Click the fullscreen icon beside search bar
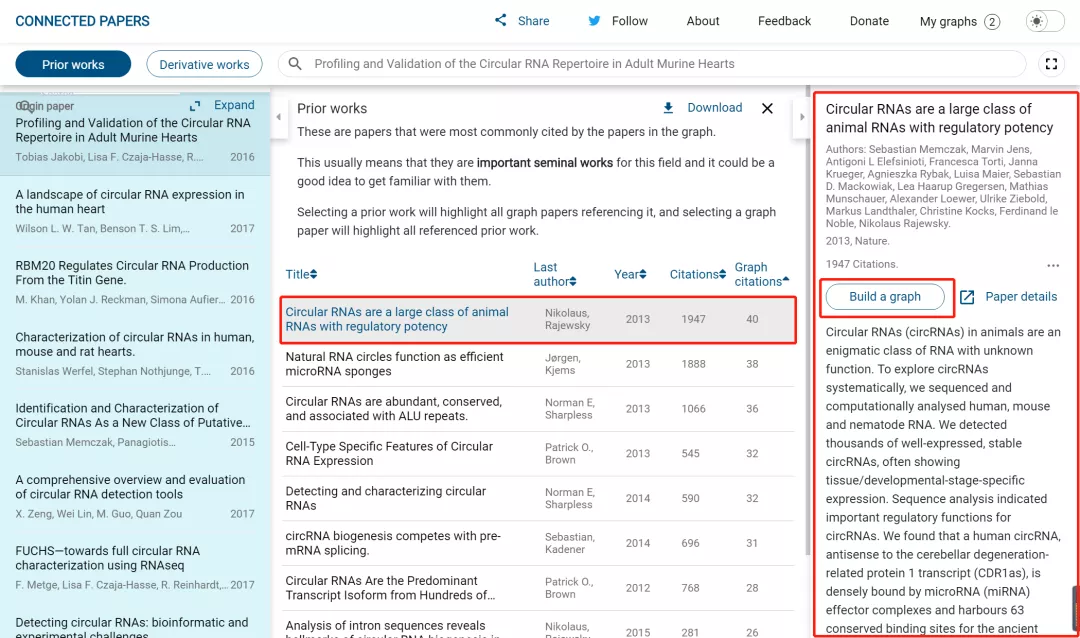The width and height of the screenshot is (1080, 638). click(x=1051, y=64)
